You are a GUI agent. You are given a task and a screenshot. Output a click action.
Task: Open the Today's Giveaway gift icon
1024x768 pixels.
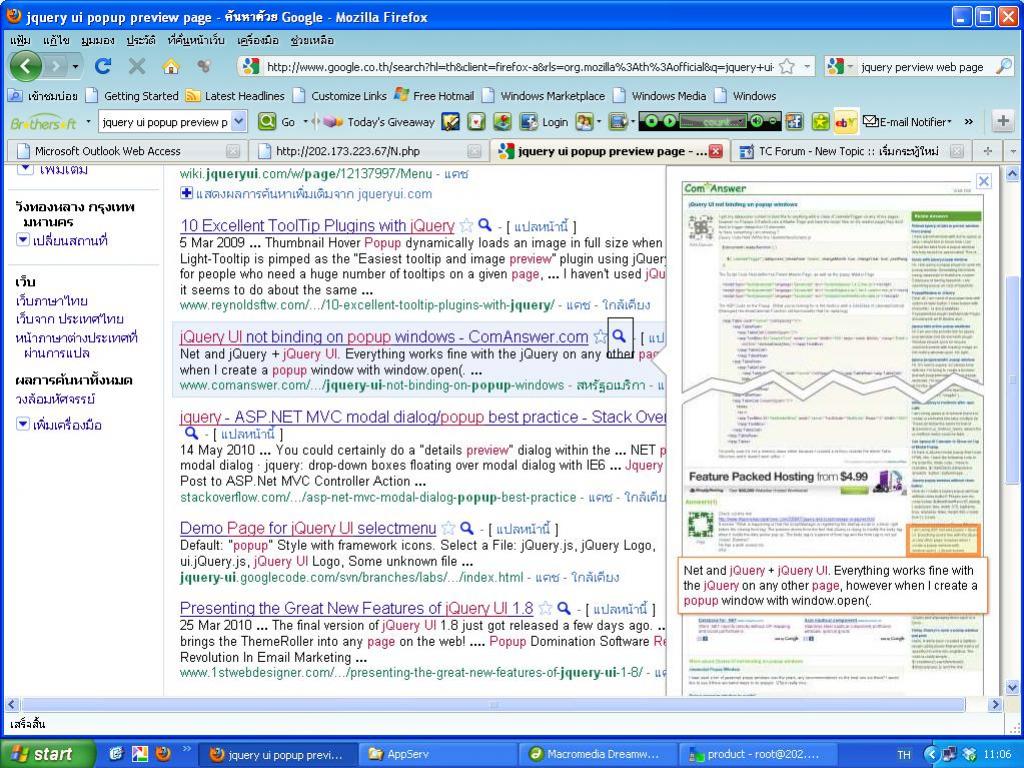pyautogui.click(x=334, y=121)
